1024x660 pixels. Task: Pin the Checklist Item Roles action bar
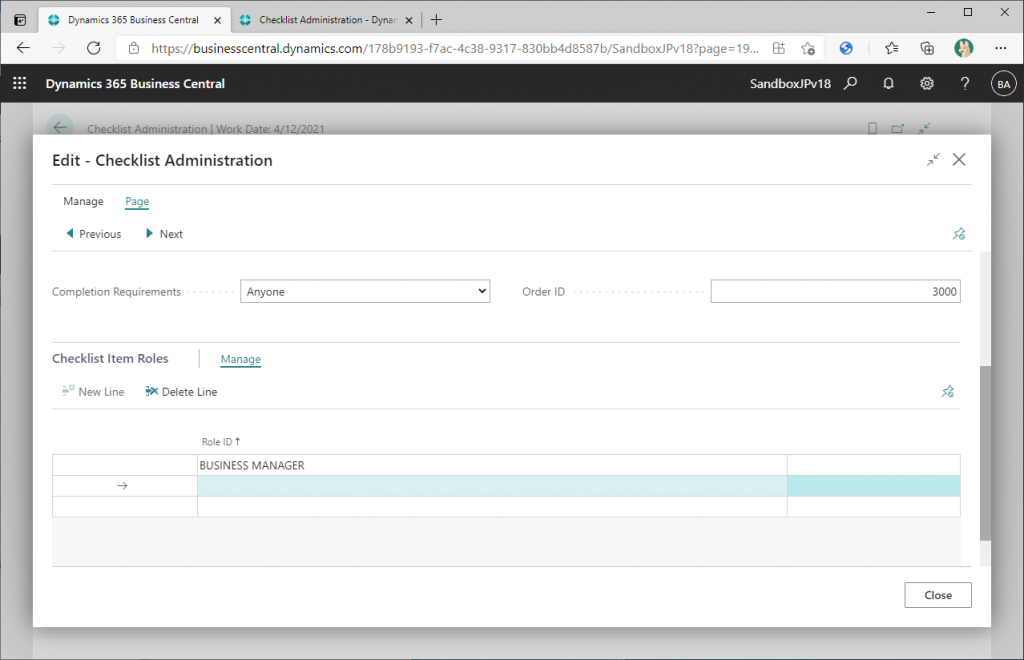(948, 392)
